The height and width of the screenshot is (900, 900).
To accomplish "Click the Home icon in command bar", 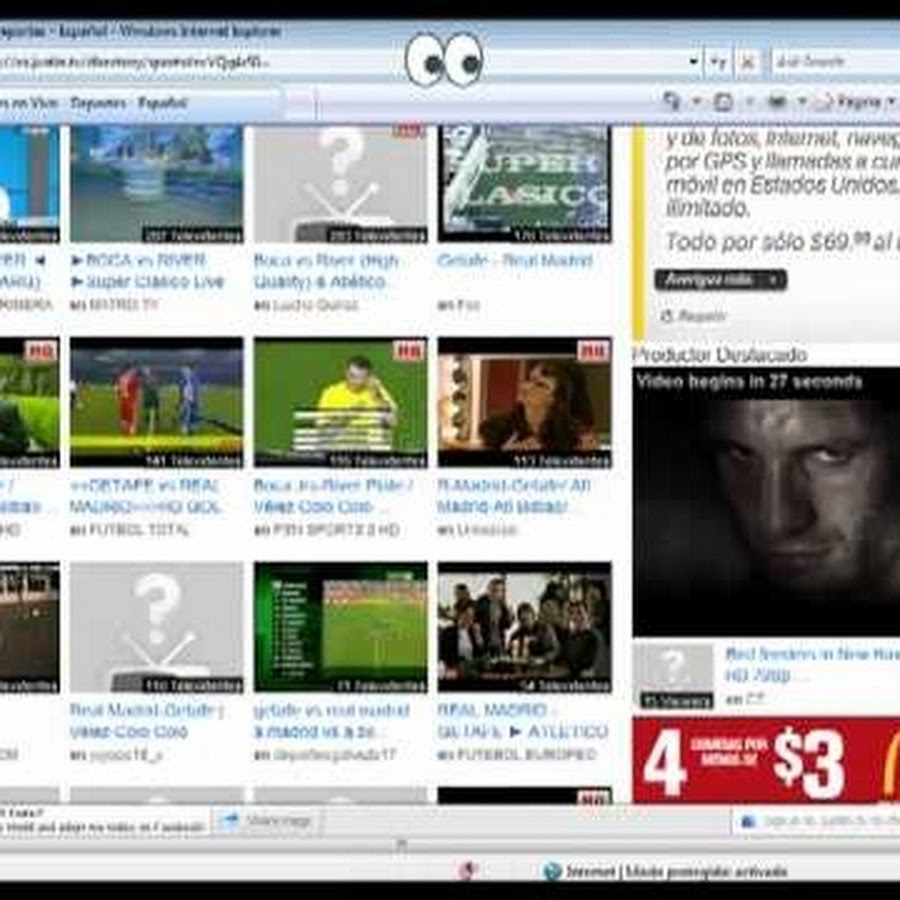I will (672, 101).
